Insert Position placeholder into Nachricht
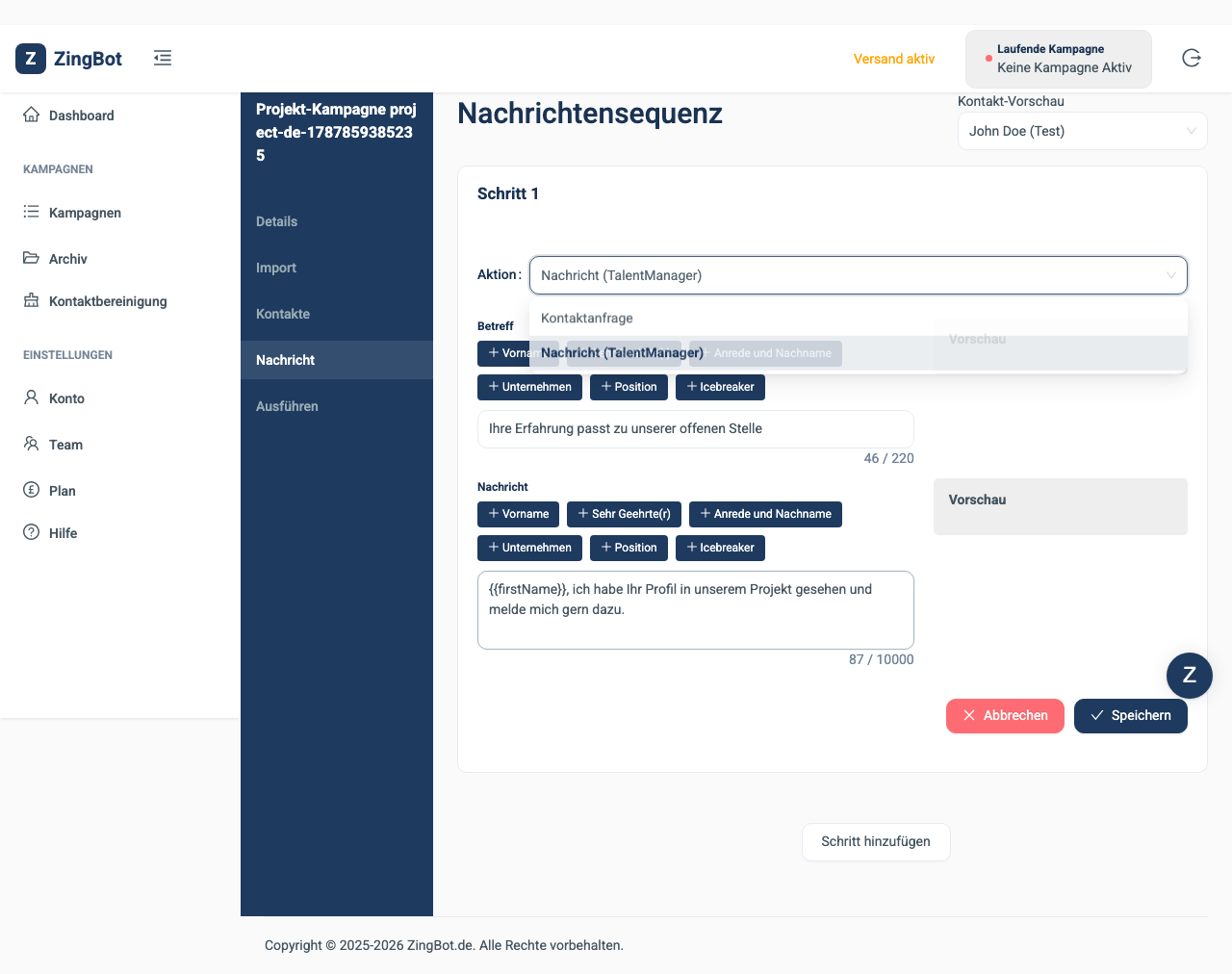The image size is (1232, 974). click(629, 548)
